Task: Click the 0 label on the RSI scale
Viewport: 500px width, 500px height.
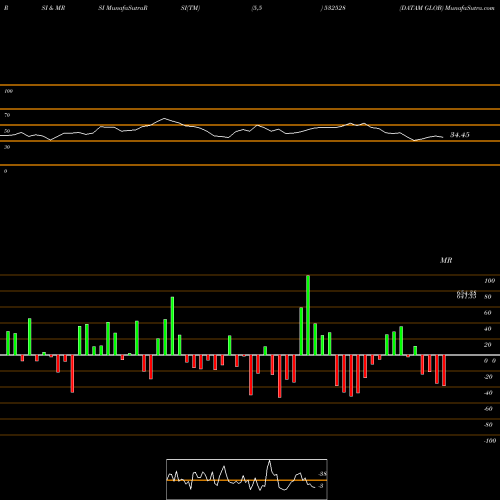Action: coord(5,171)
